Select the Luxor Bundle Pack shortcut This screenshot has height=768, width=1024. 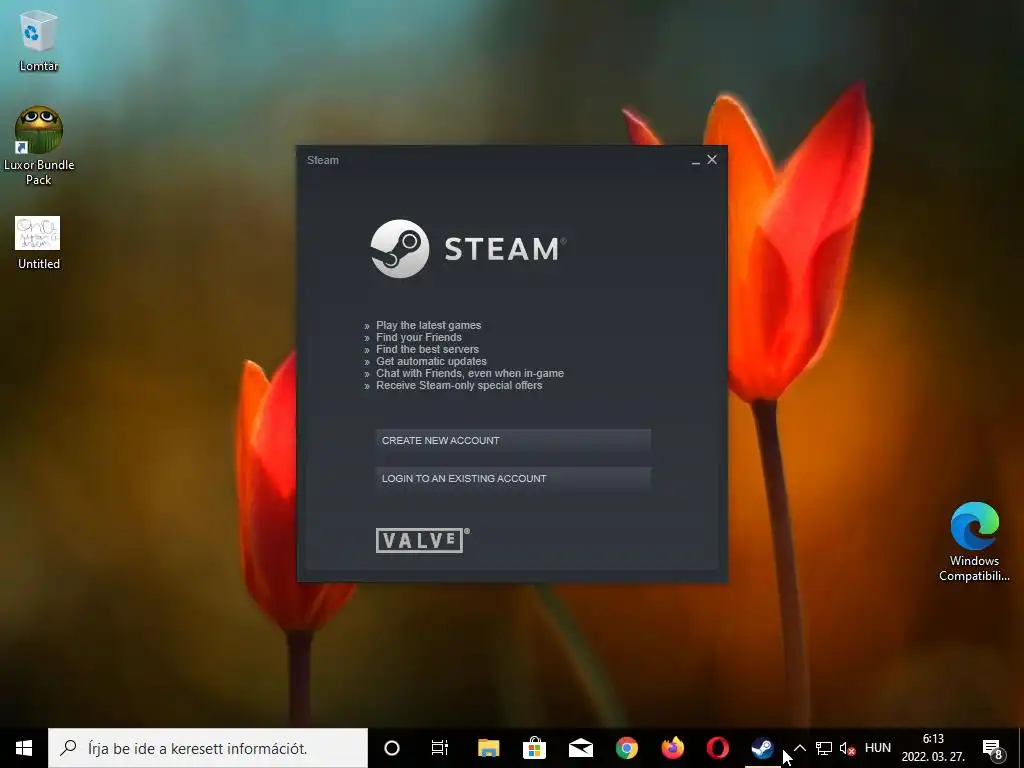point(39,146)
